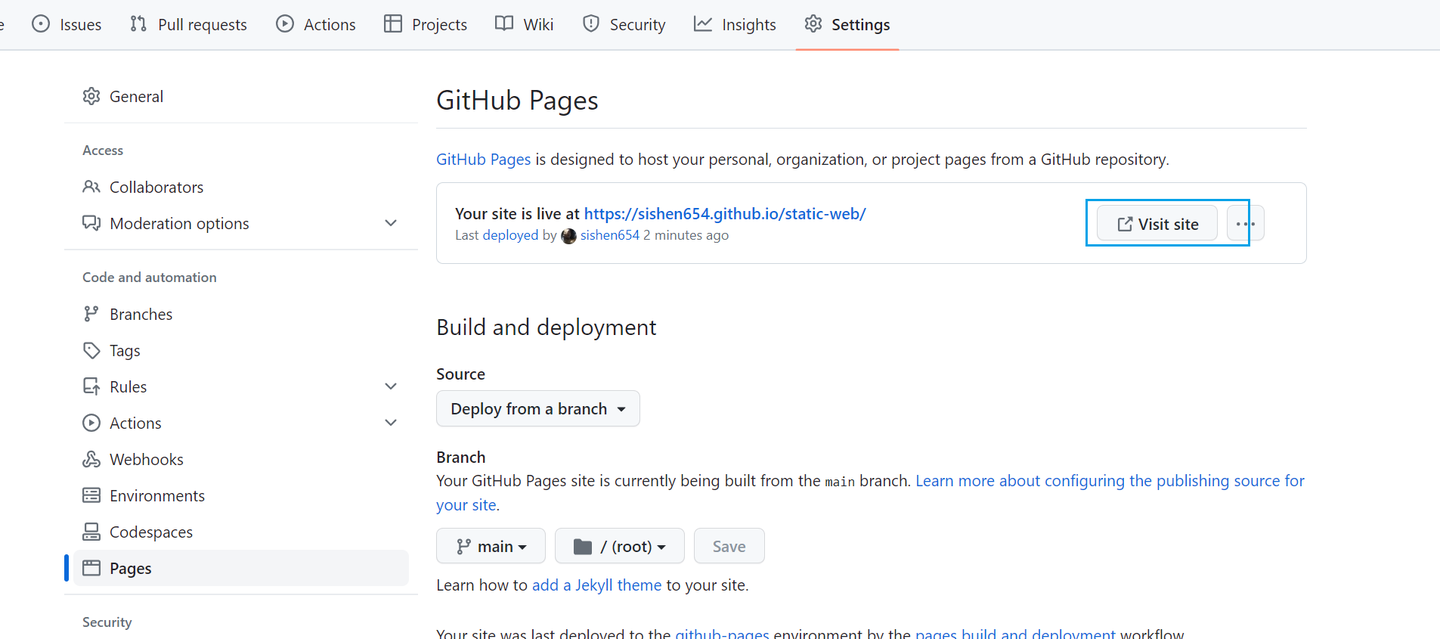Open the / (root) folder dropdown
The image size is (1440, 639).
coord(619,545)
